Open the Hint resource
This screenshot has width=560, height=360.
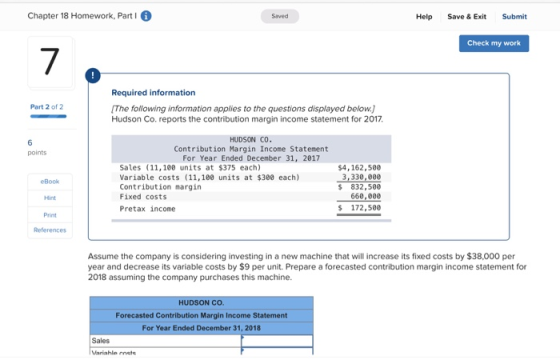point(50,198)
